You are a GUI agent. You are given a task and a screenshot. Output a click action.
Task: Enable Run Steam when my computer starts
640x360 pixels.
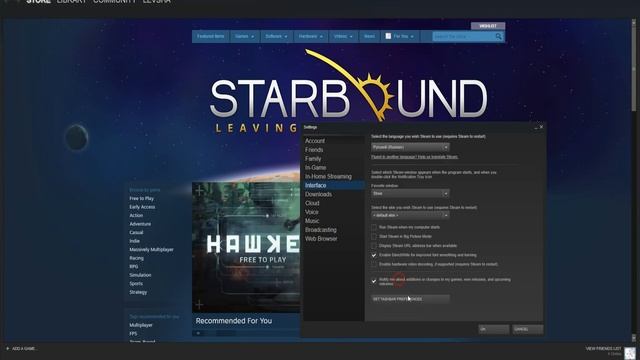click(x=374, y=227)
